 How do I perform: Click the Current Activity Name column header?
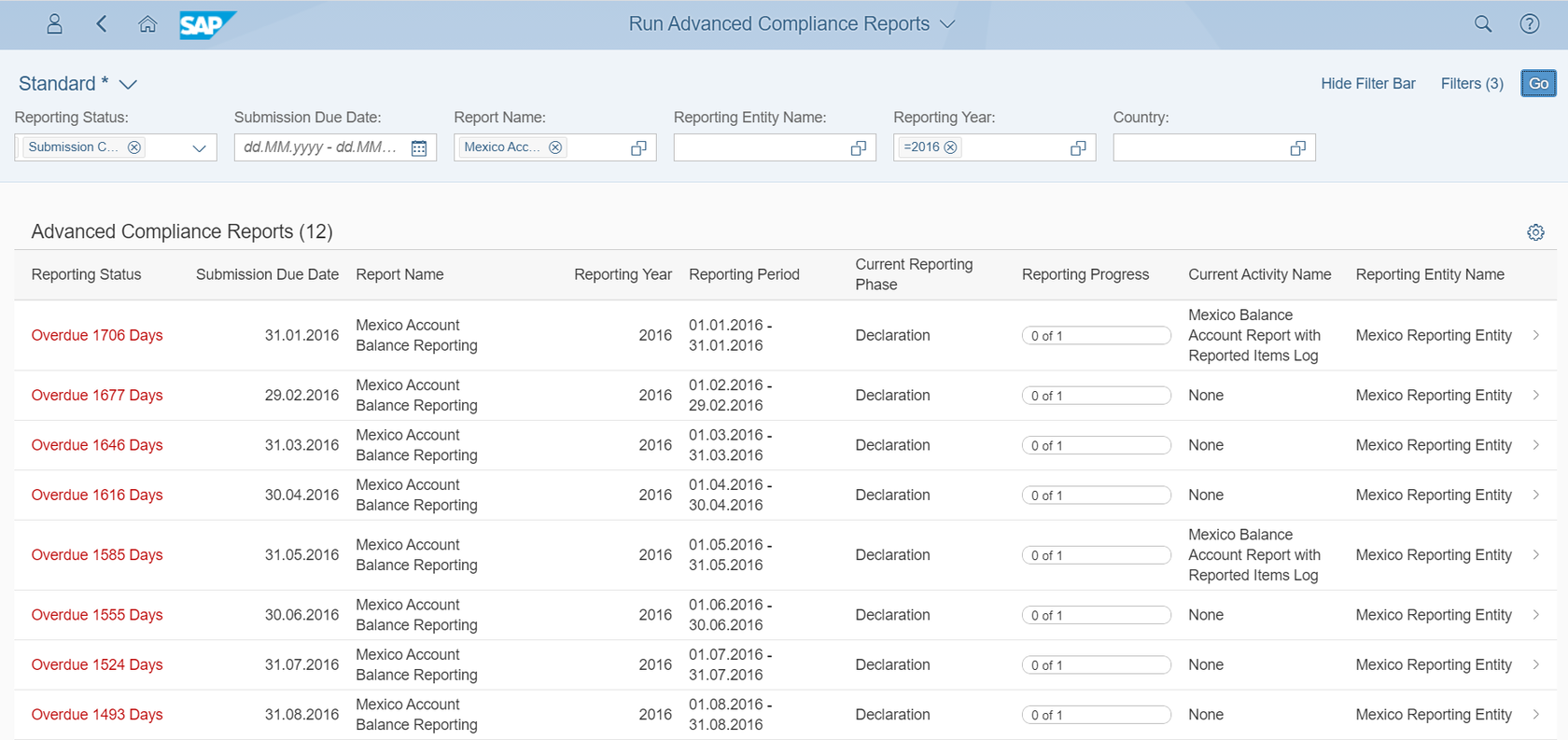[x=1260, y=274]
